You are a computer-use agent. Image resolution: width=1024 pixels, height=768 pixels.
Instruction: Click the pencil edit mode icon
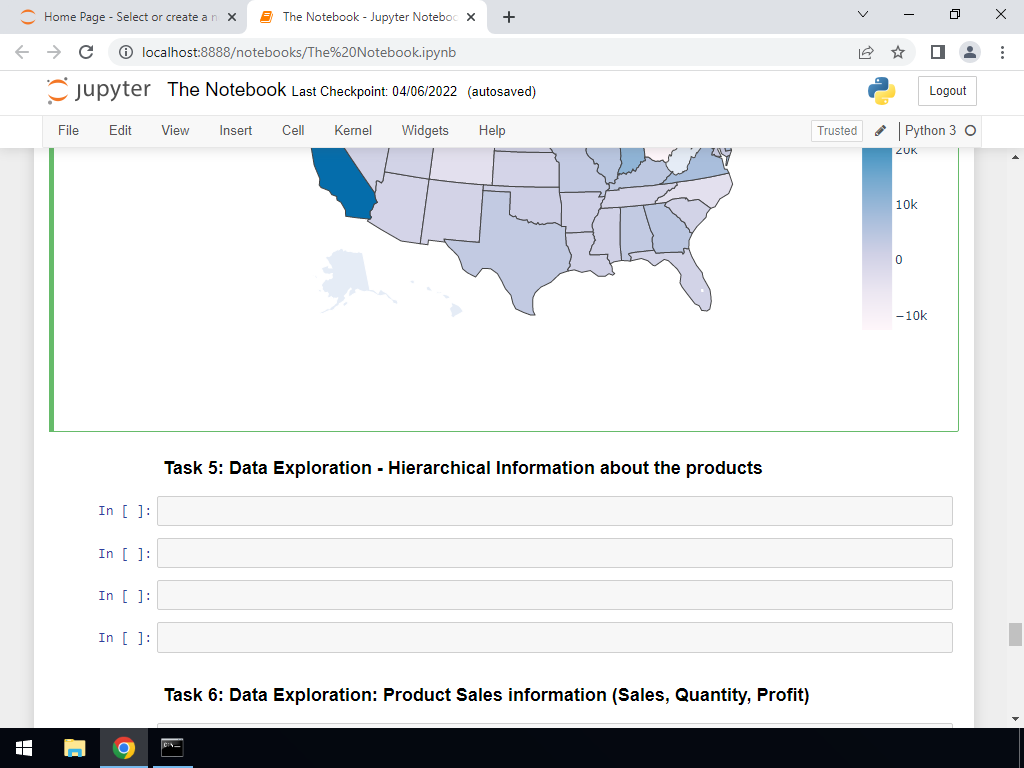tap(880, 131)
